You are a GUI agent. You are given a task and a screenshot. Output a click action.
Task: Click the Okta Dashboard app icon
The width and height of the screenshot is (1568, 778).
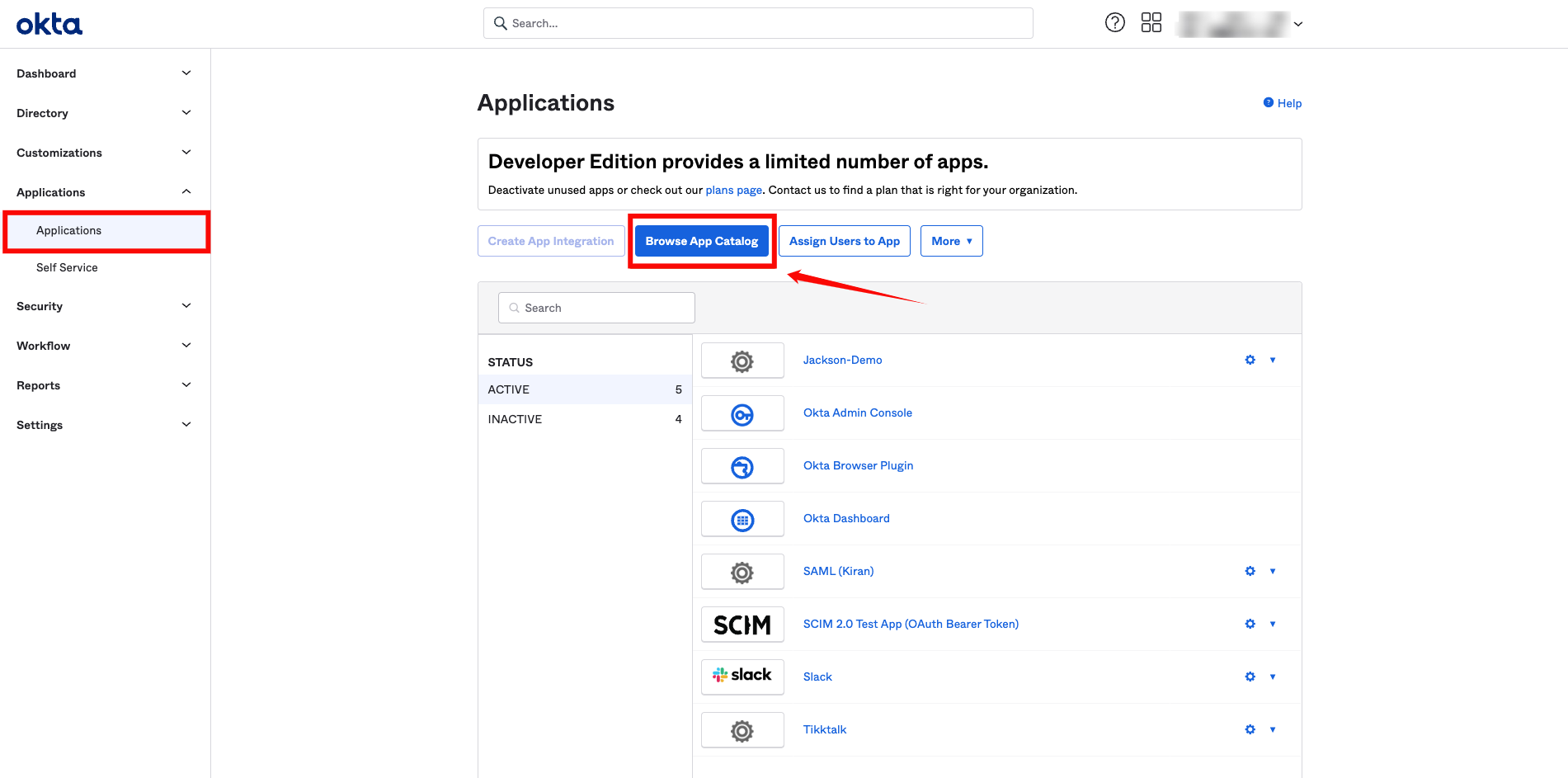[x=742, y=519]
